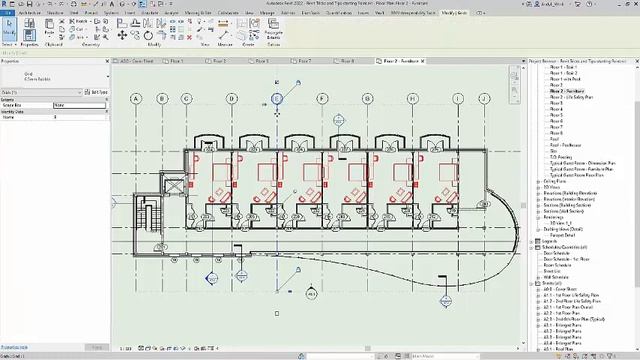
Task: Click the lower padlock icon on grid E
Action: tap(298, 270)
